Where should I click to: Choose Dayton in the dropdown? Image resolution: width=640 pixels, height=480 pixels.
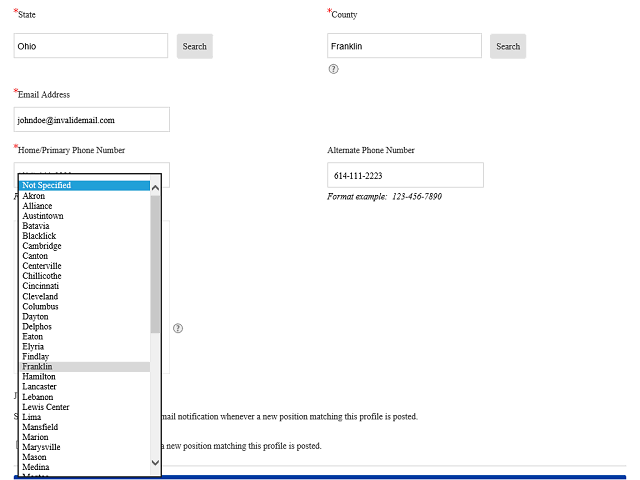tap(85, 316)
